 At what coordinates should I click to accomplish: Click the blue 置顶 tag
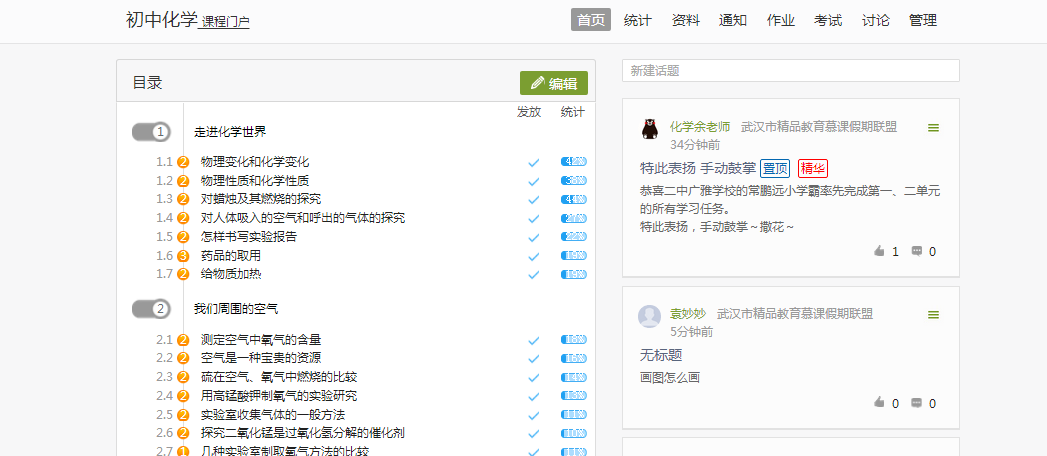775,168
